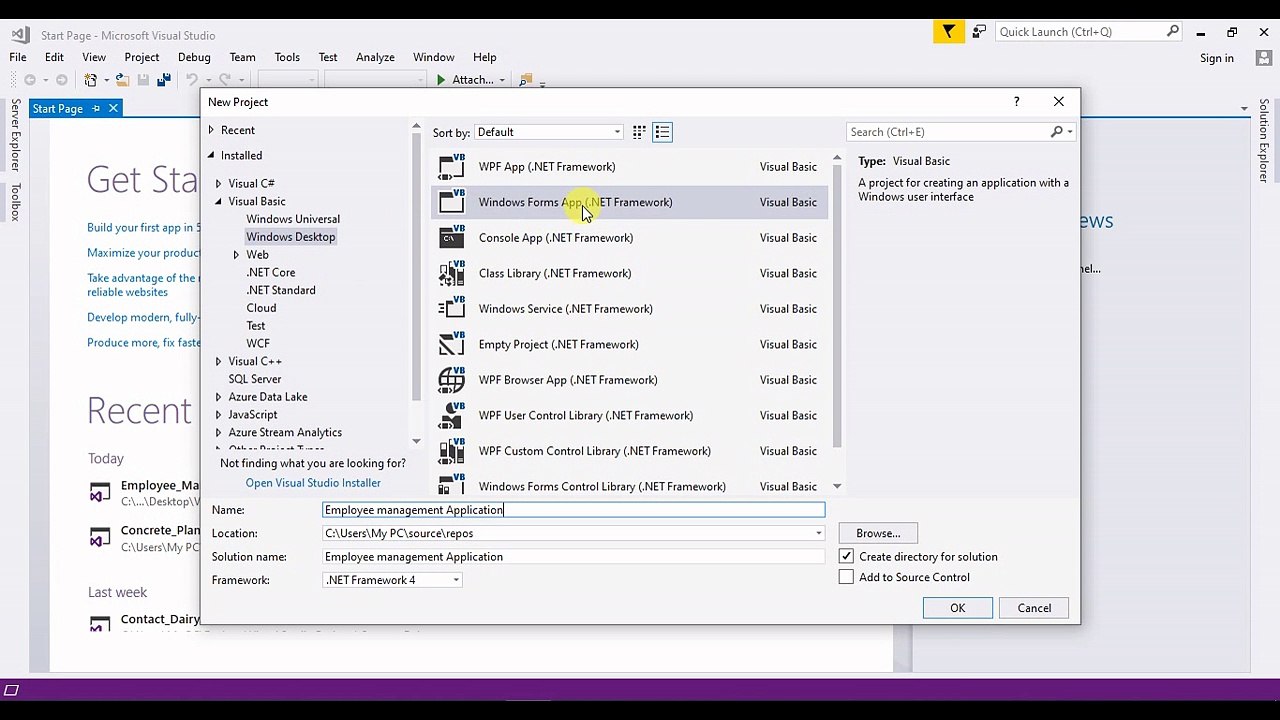Open the Concrete_Plan recent project icon
The height and width of the screenshot is (720, 1280).
click(x=100, y=538)
